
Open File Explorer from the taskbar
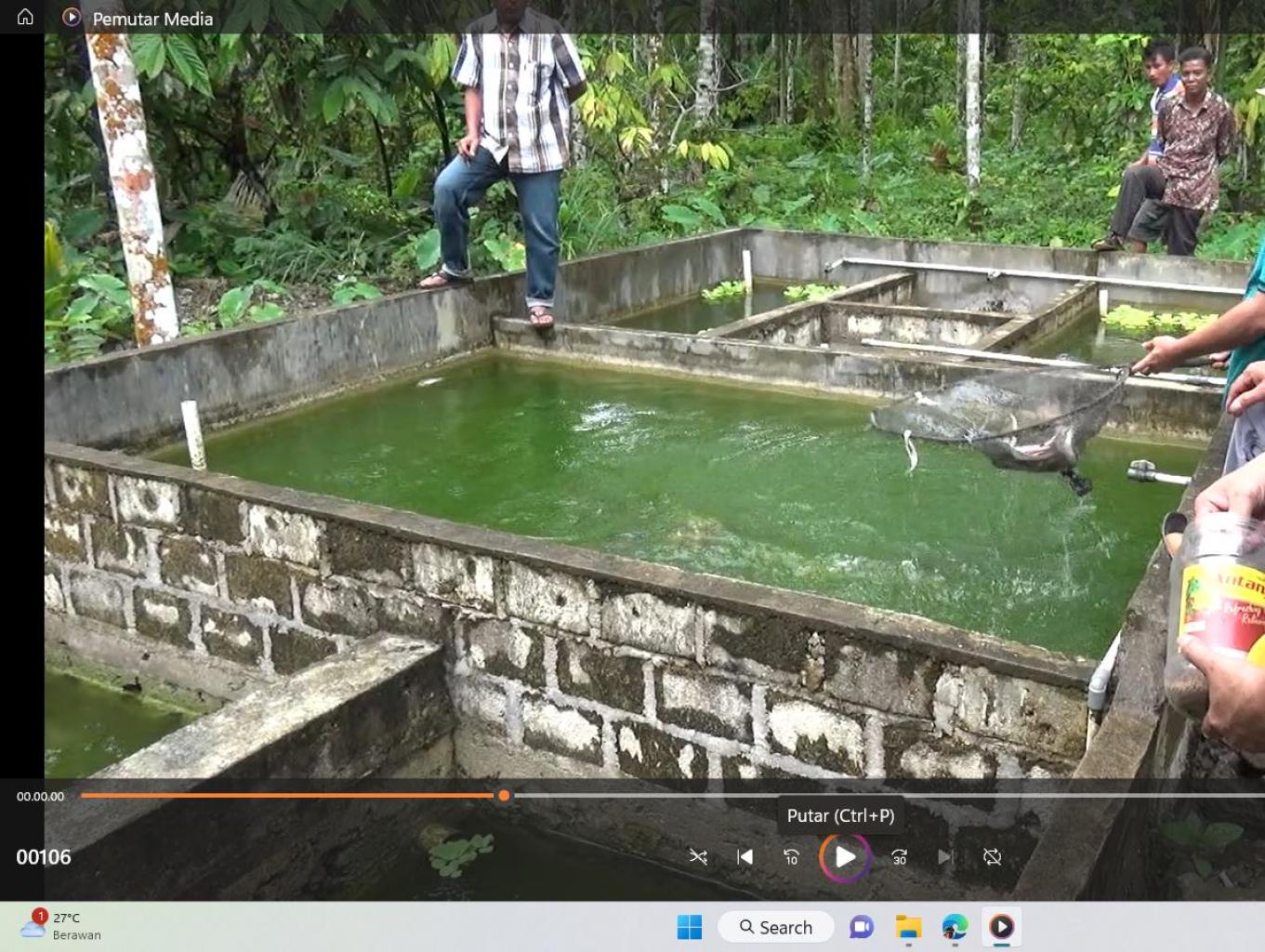point(908,927)
